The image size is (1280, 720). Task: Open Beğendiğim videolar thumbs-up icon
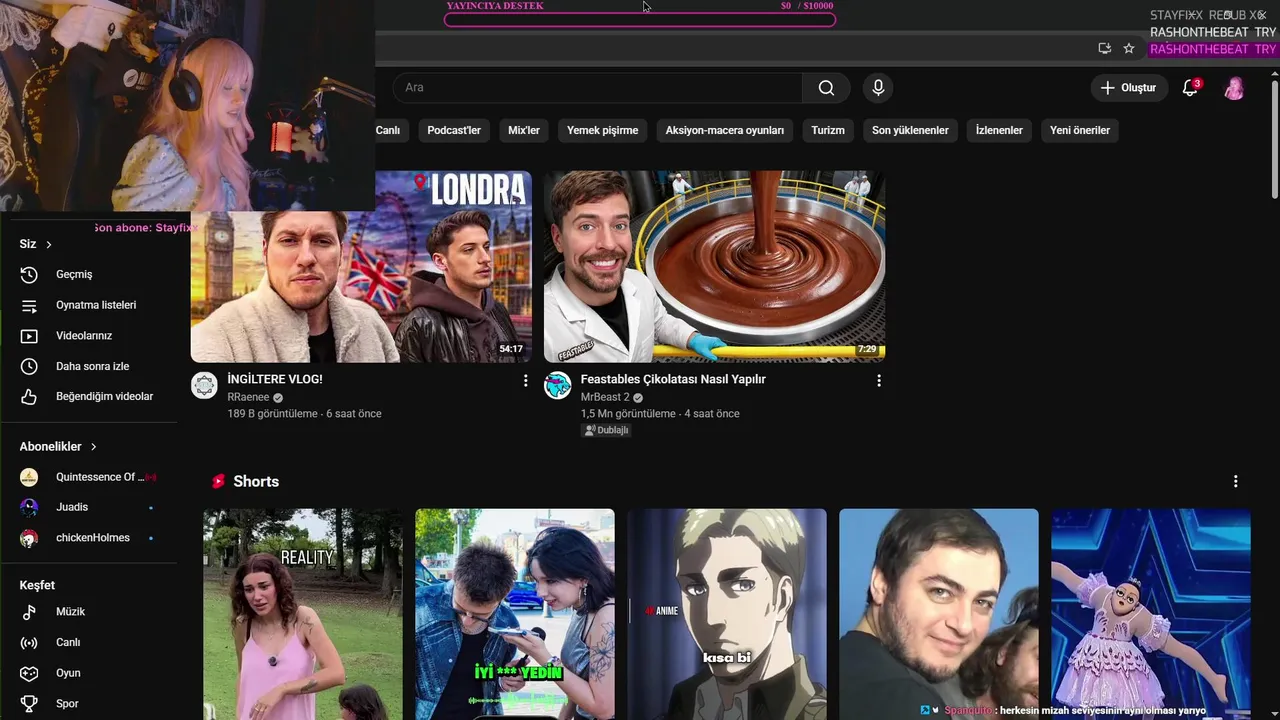pos(29,397)
